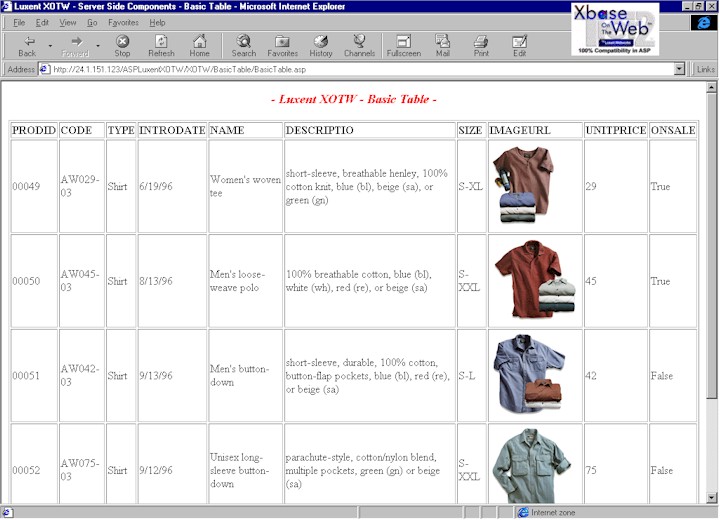Viewport: 720px width, 520px height.
Task: Click the Xbase on the Web banner
Action: point(615,29)
